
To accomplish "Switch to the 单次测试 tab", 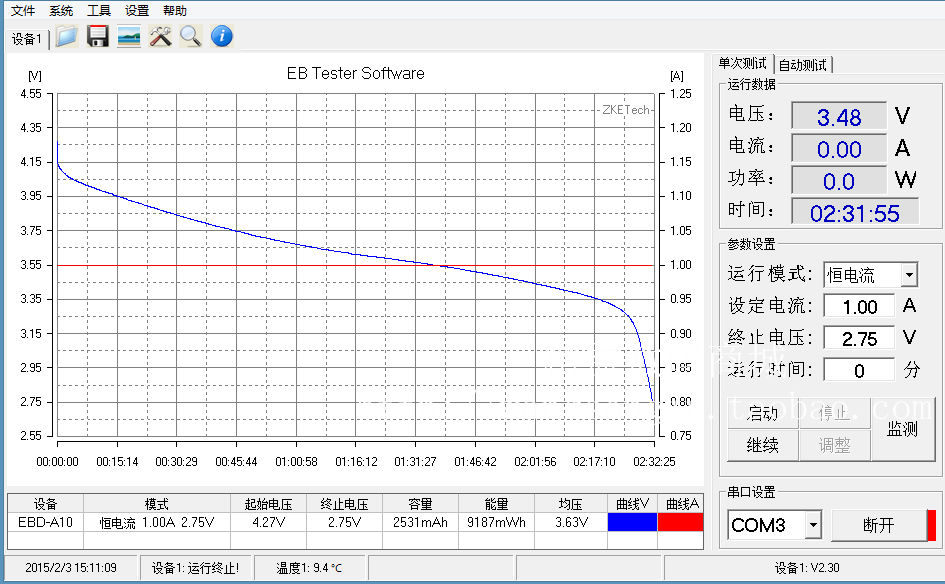I will 742,63.
